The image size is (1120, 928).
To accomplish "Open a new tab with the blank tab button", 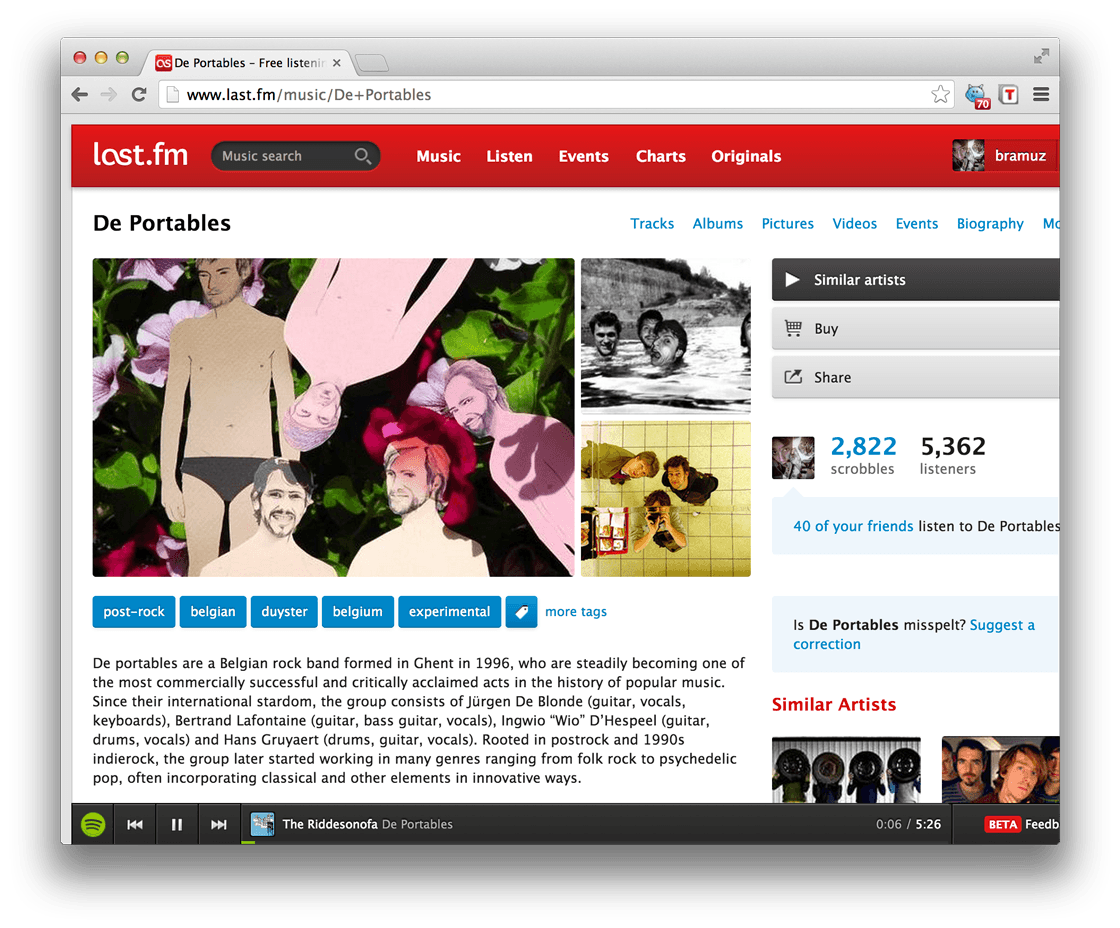I will click(371, 64).
